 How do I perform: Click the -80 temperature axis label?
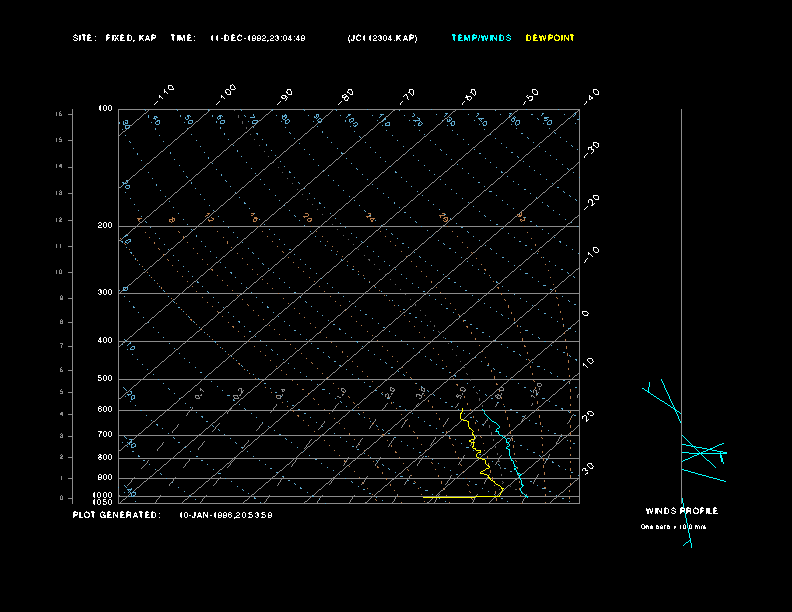(345, 96)
